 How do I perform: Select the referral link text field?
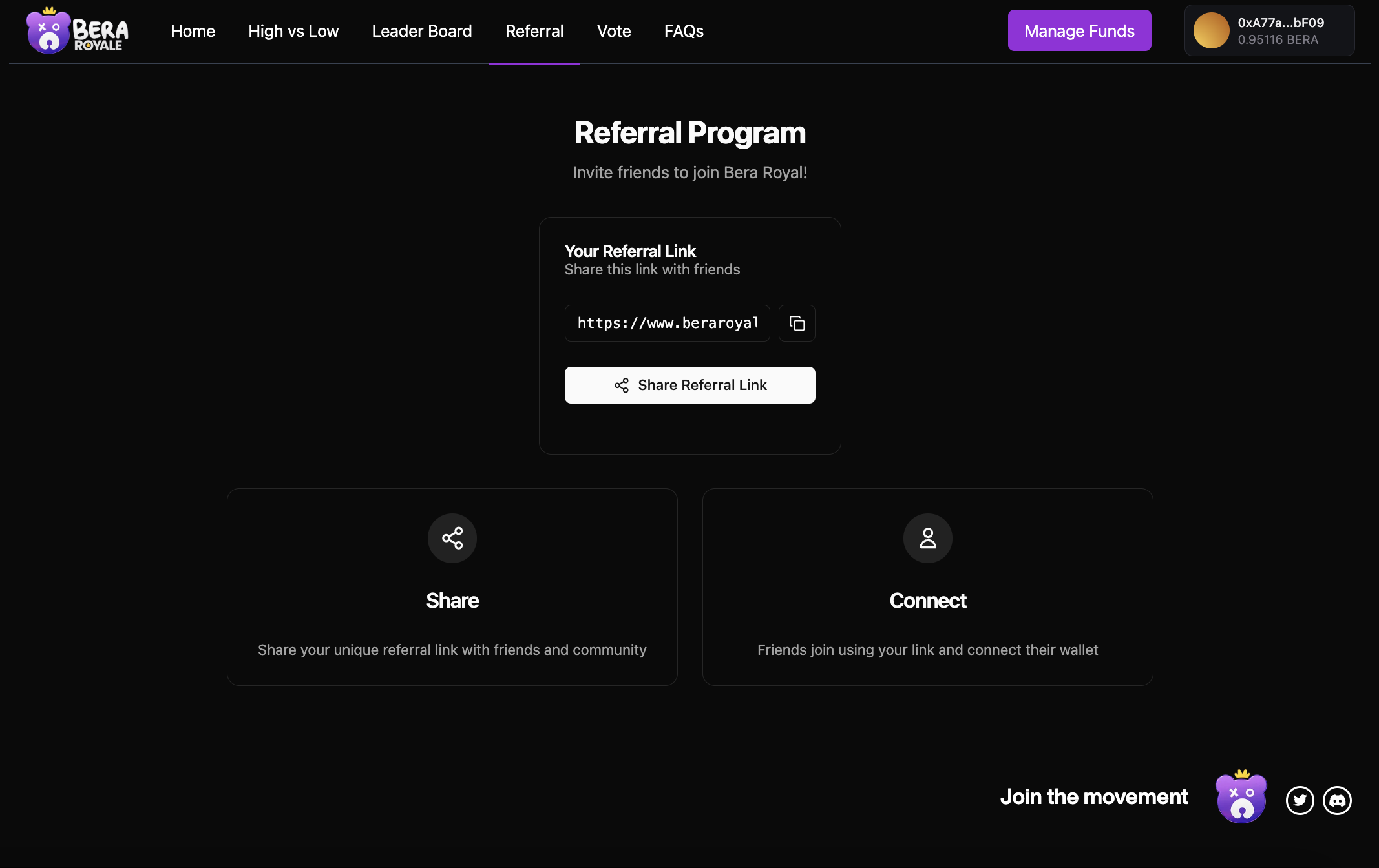coord(667,323)
